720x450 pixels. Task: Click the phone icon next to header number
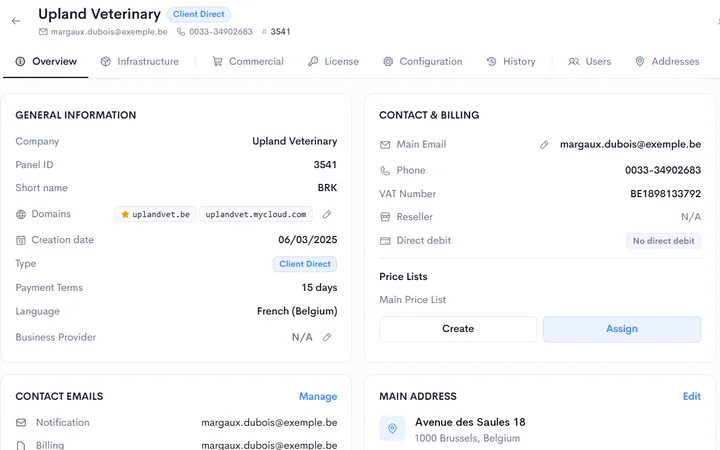click(x=181, y=32)
